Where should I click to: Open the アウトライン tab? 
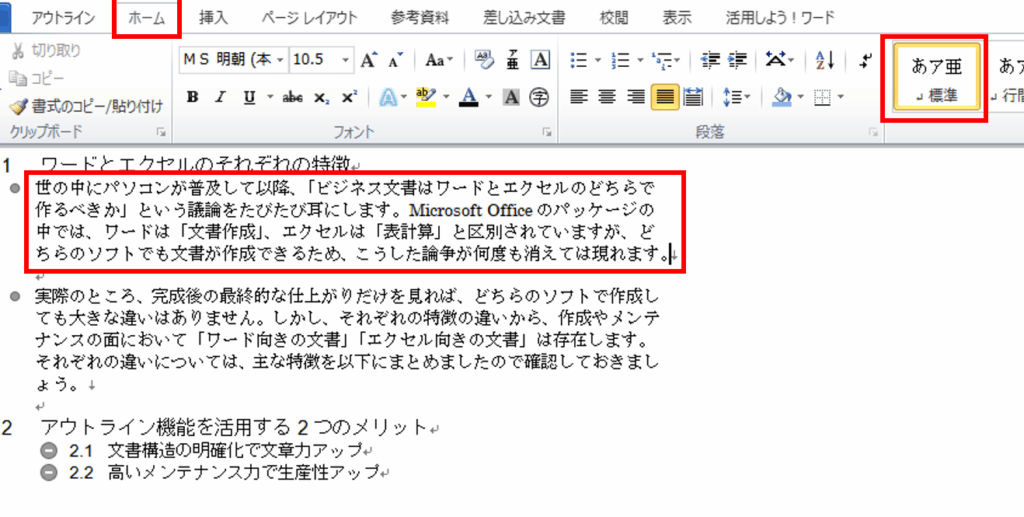(x=64, y=18)
